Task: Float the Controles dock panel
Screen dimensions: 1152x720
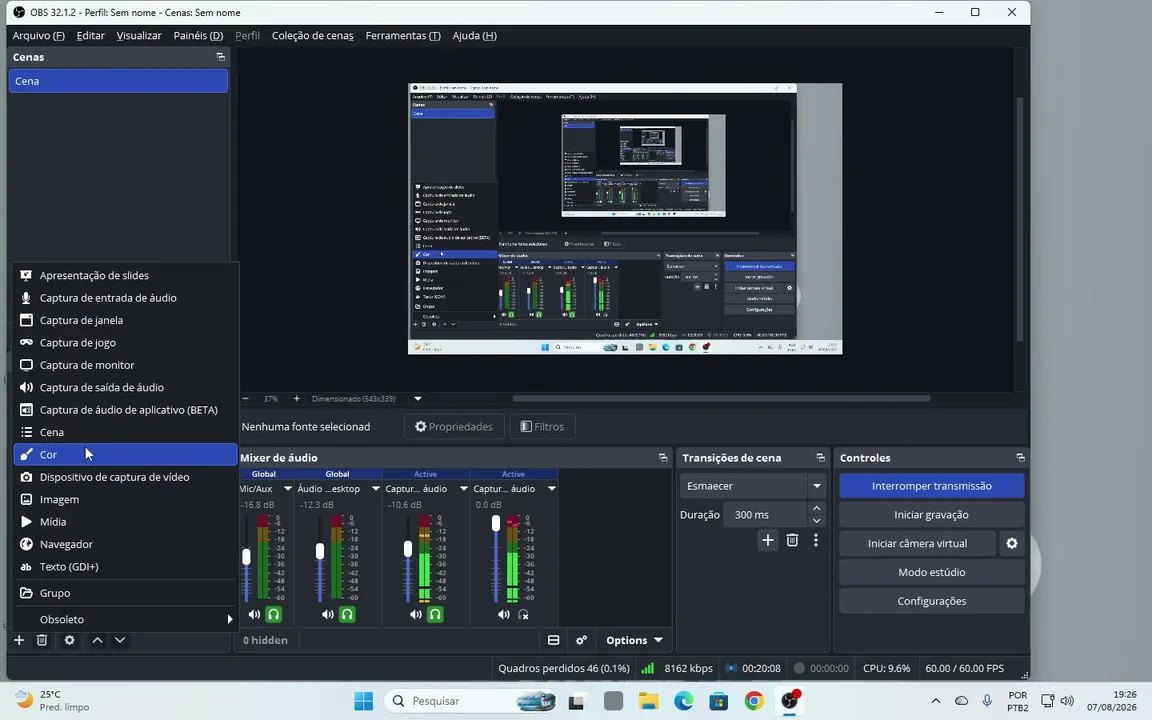Action: pyautogui.click(x=1020, y=458)
